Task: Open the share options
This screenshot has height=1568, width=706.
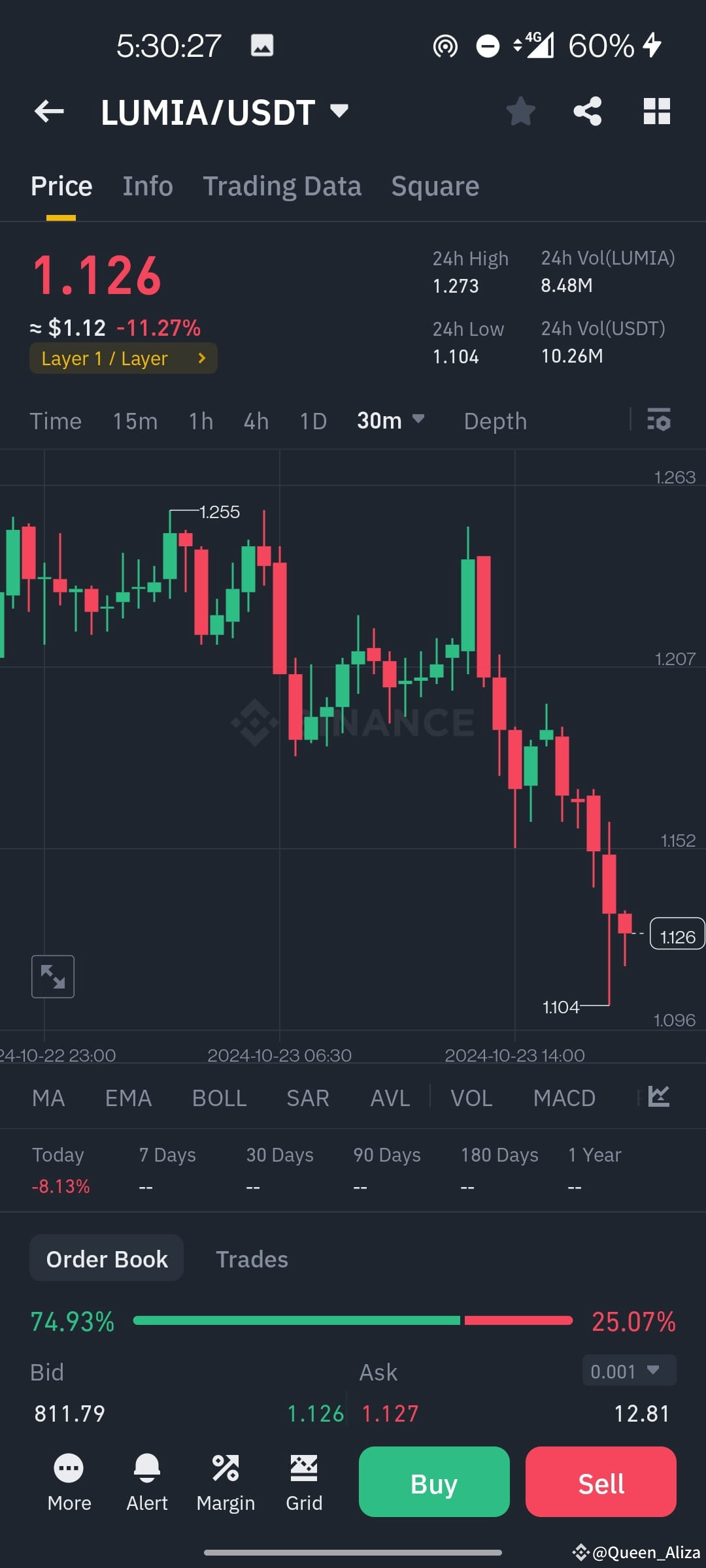Action: click(x=588, y=111)
